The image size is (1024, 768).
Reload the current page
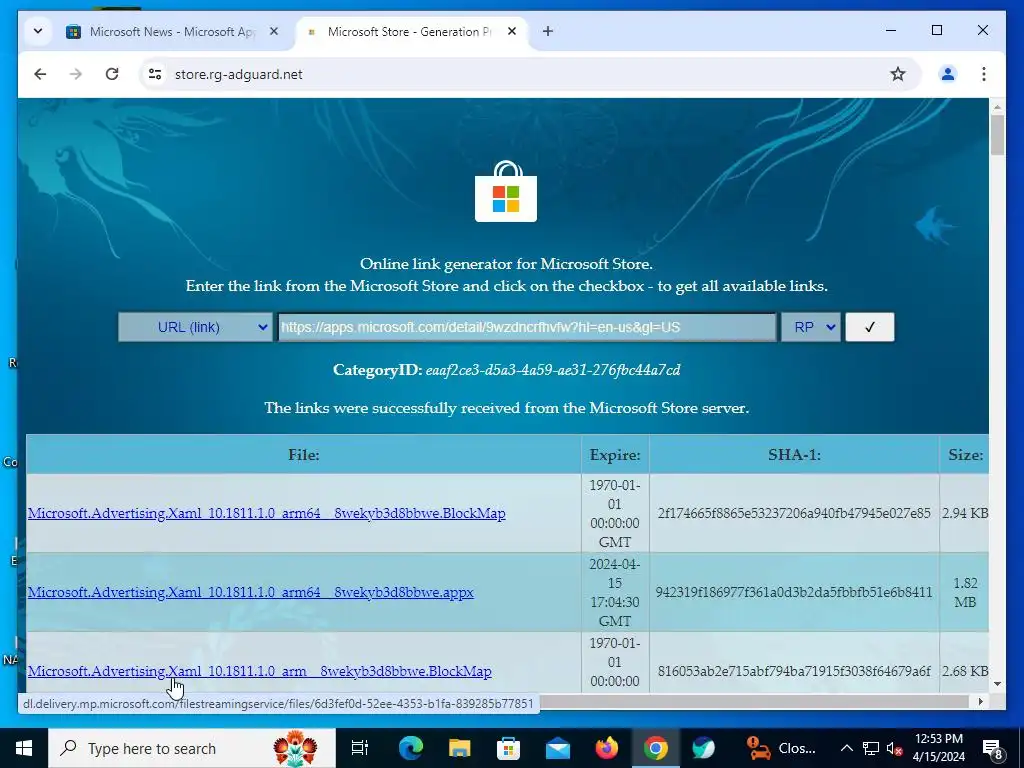pos(112,74)
